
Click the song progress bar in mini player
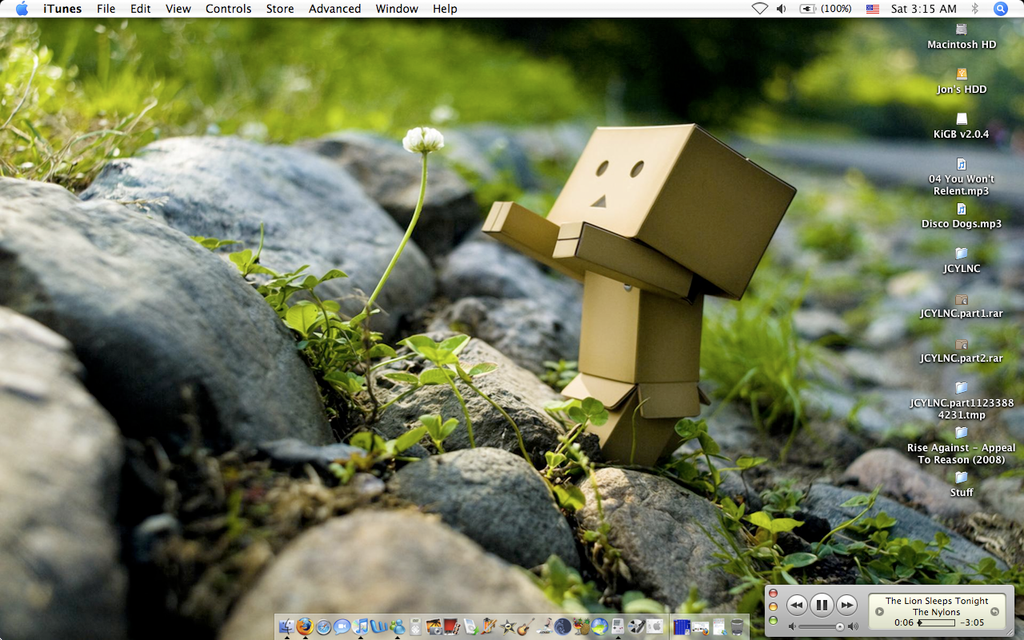(x=936, y=623)
